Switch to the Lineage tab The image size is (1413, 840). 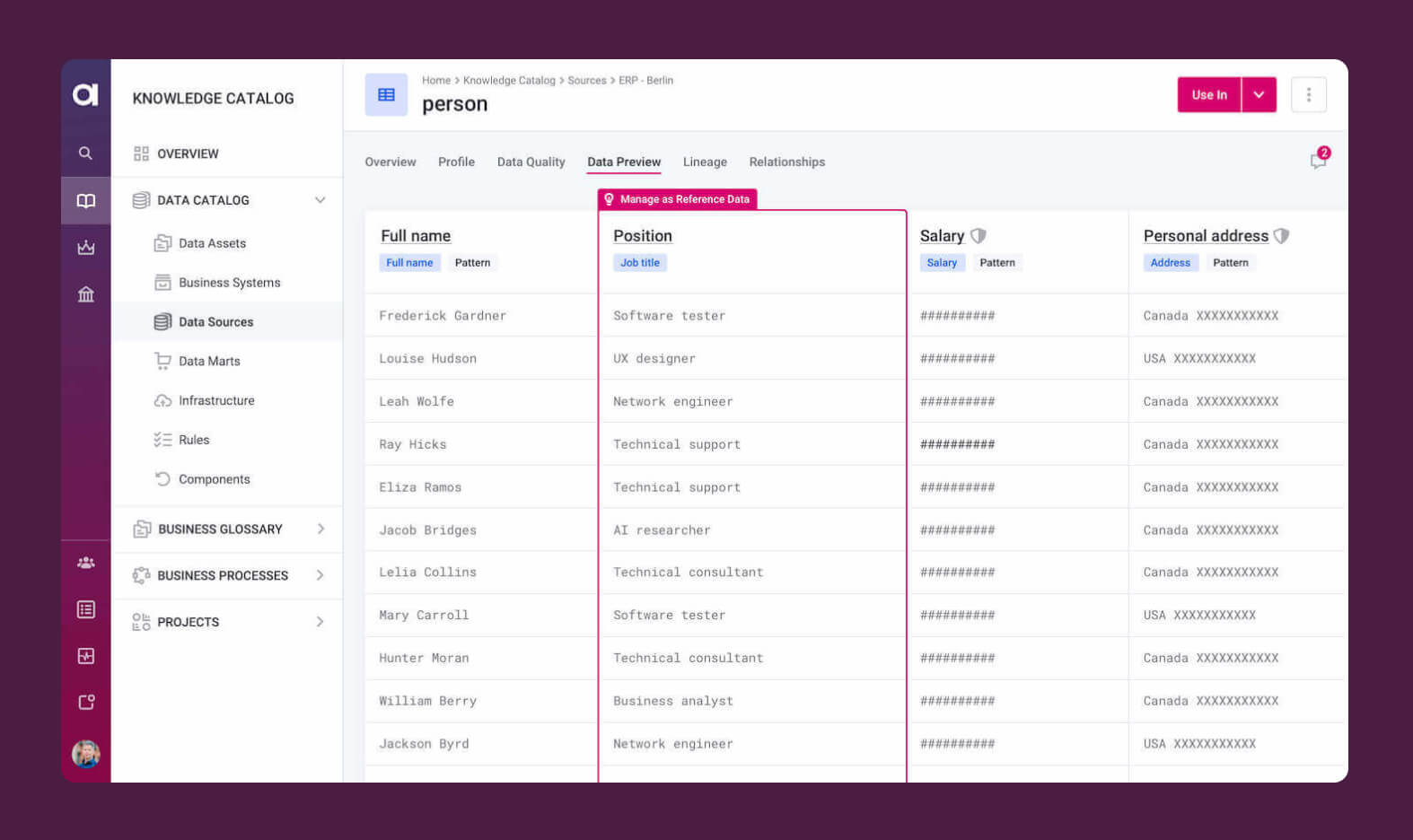(705, 162)
